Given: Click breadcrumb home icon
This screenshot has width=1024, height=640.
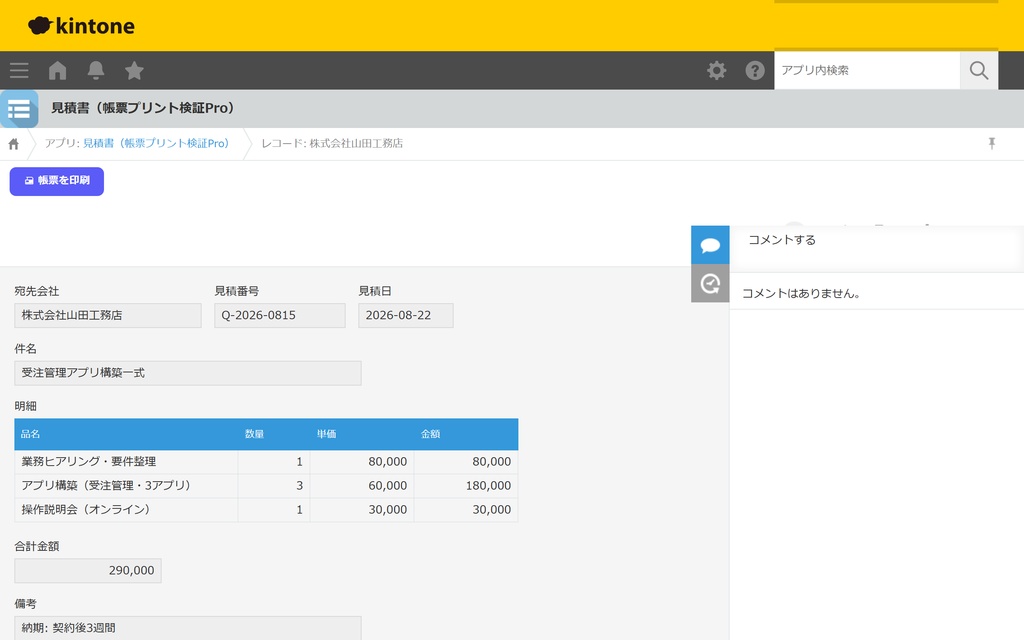Looking at the screenshot, I should point(14,144).
